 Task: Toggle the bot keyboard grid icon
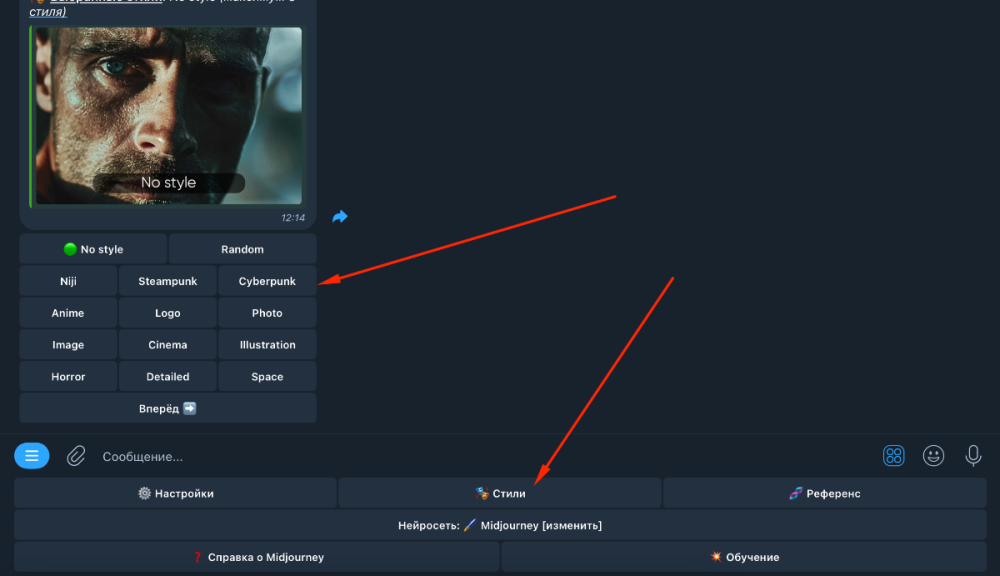(x=893, y=456)
